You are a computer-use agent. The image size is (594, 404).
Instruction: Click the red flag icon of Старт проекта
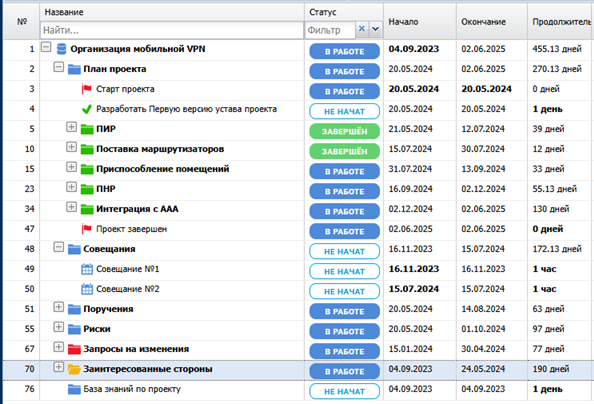pos(86,89)
